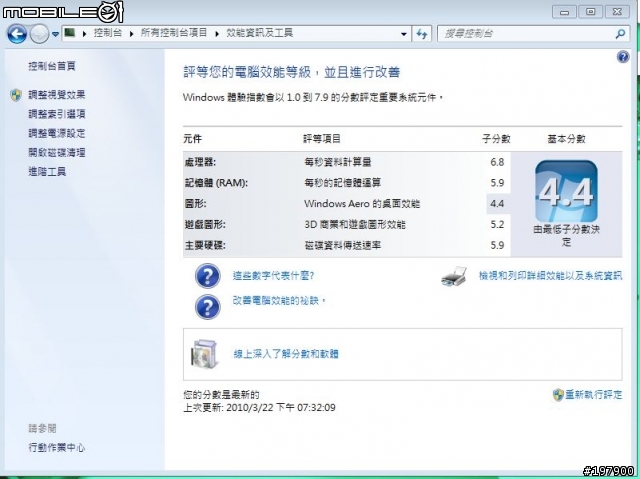Open help with the blue question icon at top right
640x479 pixels.
(x=623, y=57)
